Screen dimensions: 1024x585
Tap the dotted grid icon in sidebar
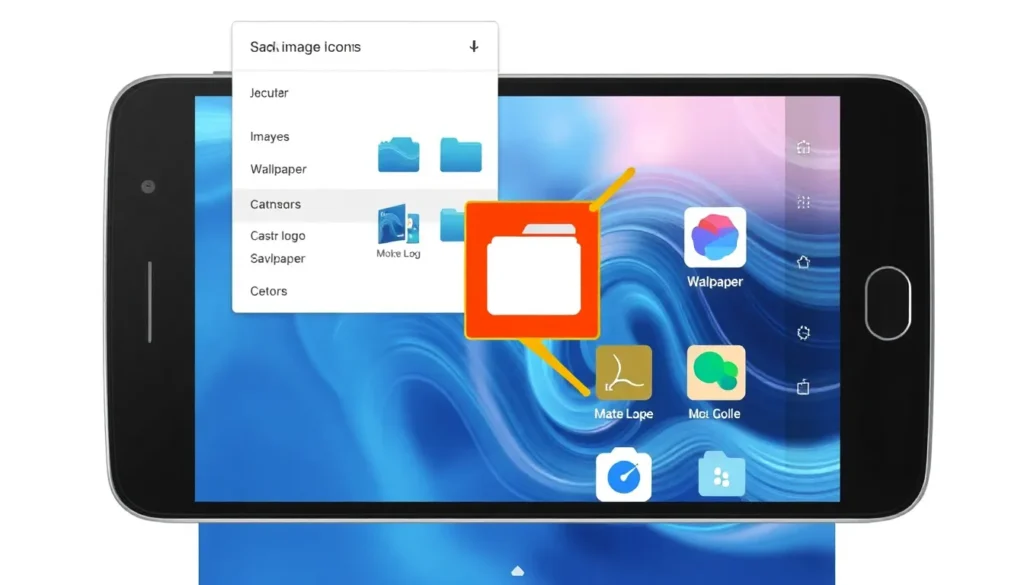coord(803,203)
